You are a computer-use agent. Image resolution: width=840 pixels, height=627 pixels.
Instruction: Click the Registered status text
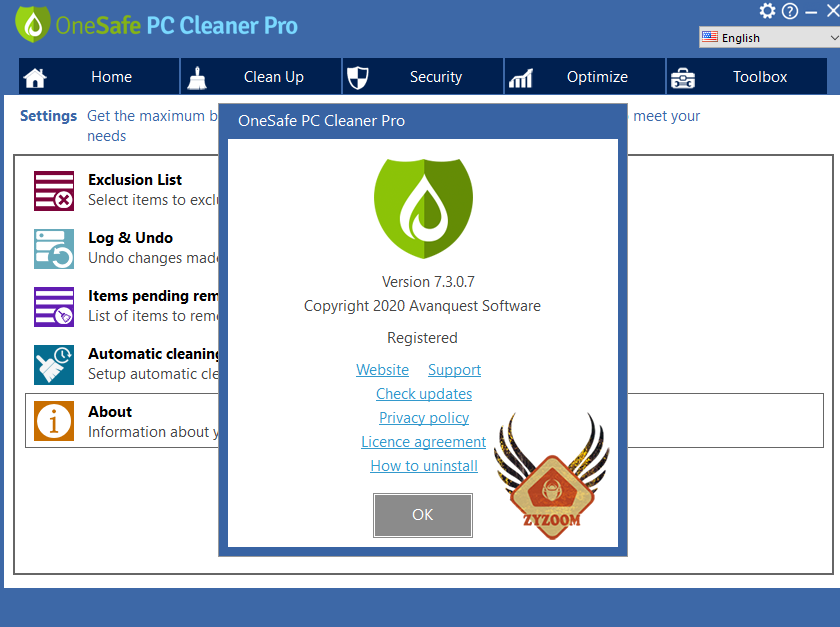422,338
